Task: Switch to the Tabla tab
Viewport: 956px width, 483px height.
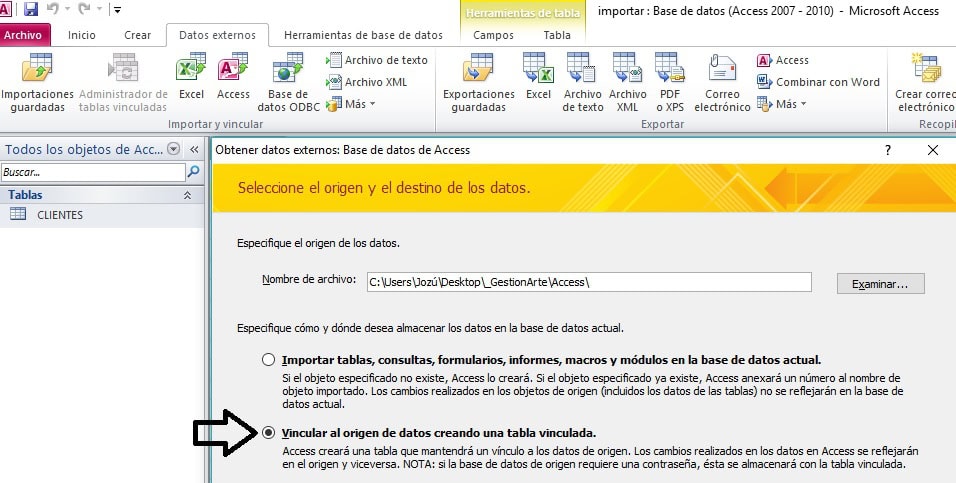Action: pos(557,35)
